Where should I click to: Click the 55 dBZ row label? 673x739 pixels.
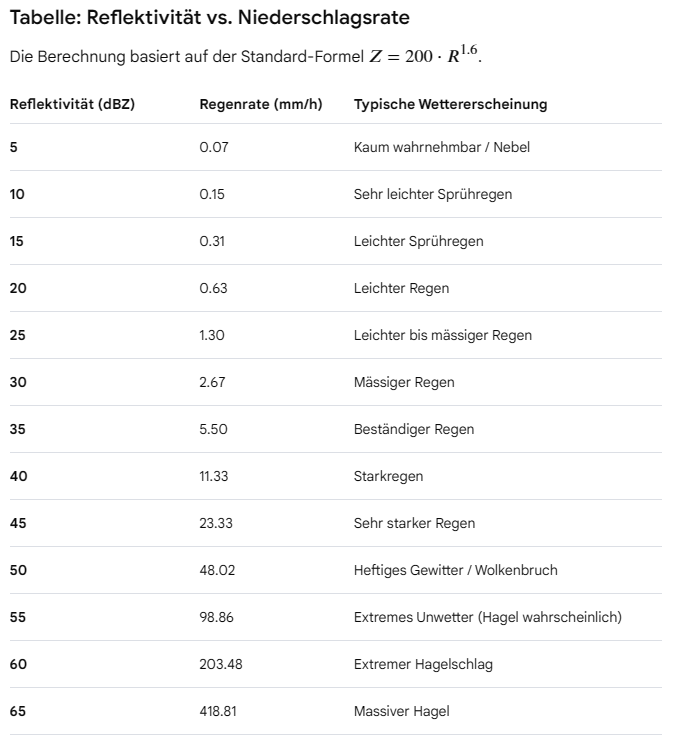point(17,617)
